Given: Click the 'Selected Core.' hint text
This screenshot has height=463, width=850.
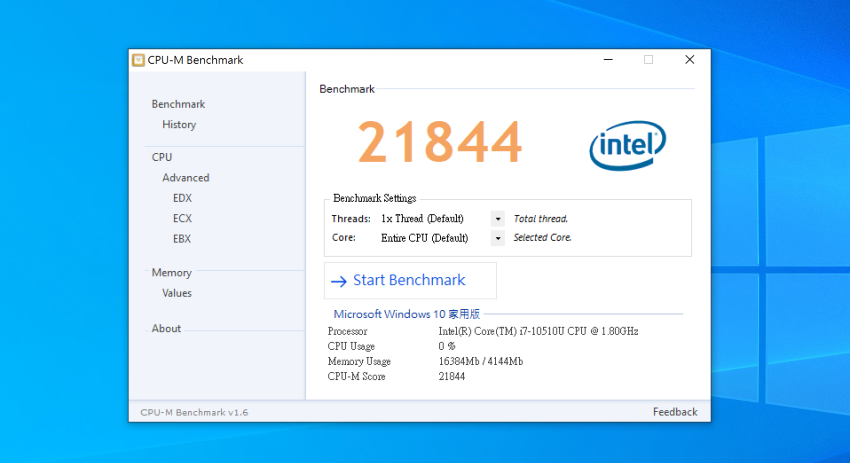Looking at the screenshot, I should 542,237.
